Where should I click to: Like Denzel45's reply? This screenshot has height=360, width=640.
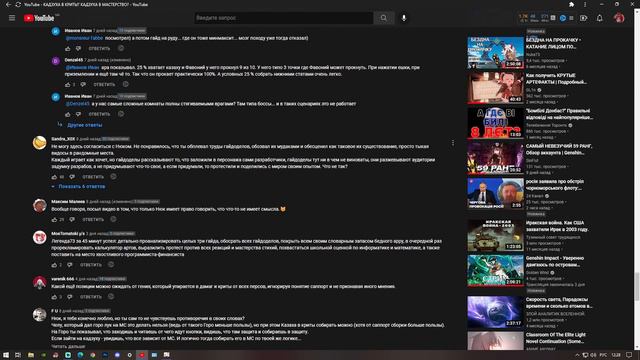click(x=68, y=84)
